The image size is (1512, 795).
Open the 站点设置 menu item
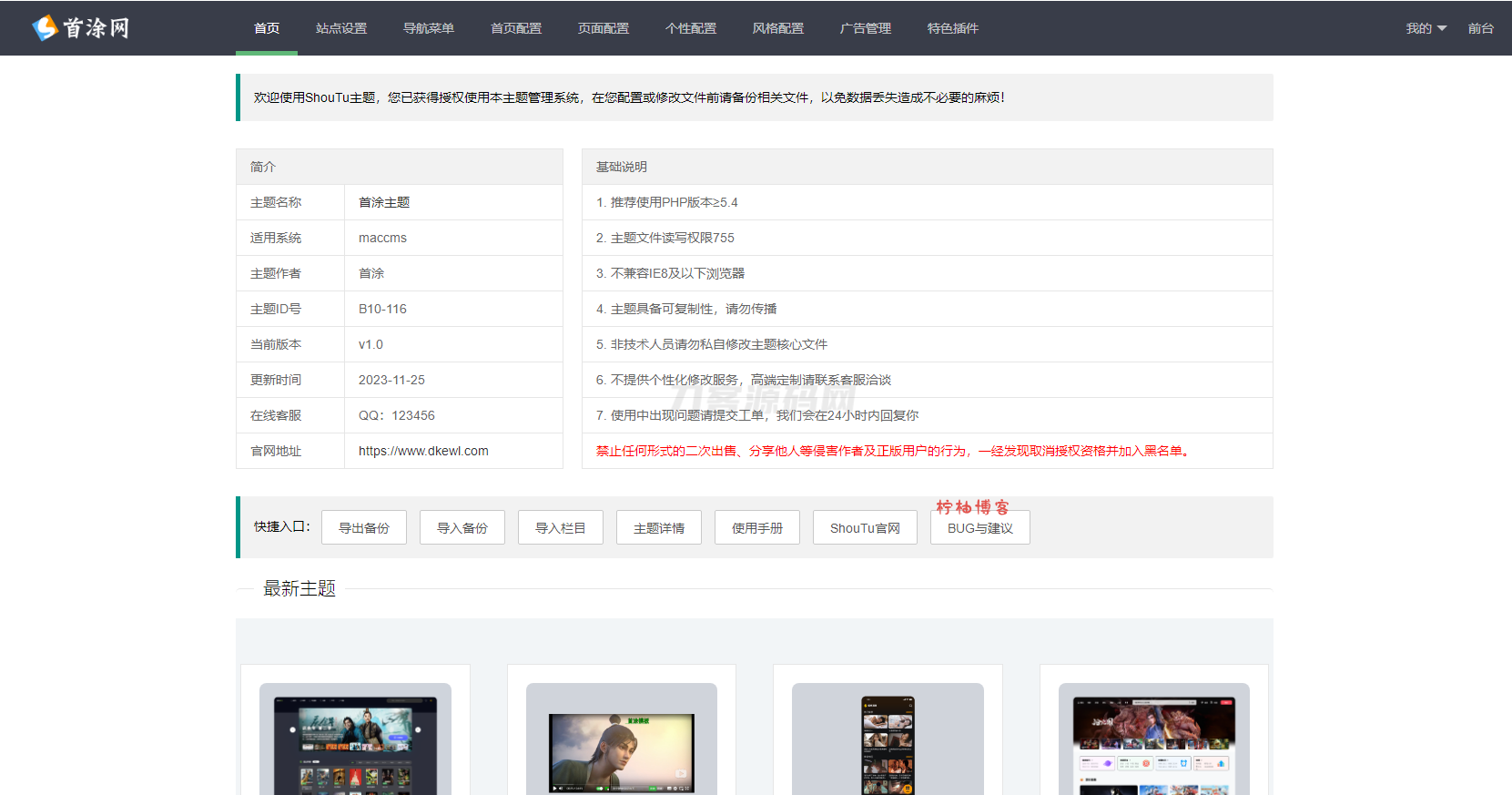point(341,28)
